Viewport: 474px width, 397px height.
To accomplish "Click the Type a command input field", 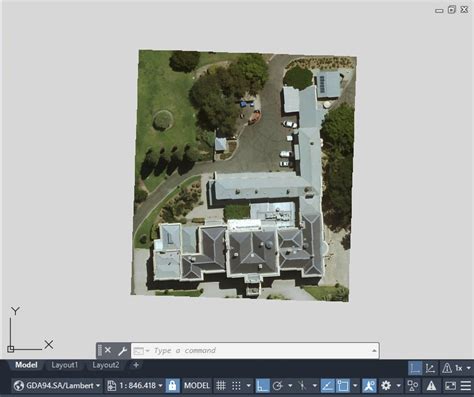I will [x=255, y=351].
